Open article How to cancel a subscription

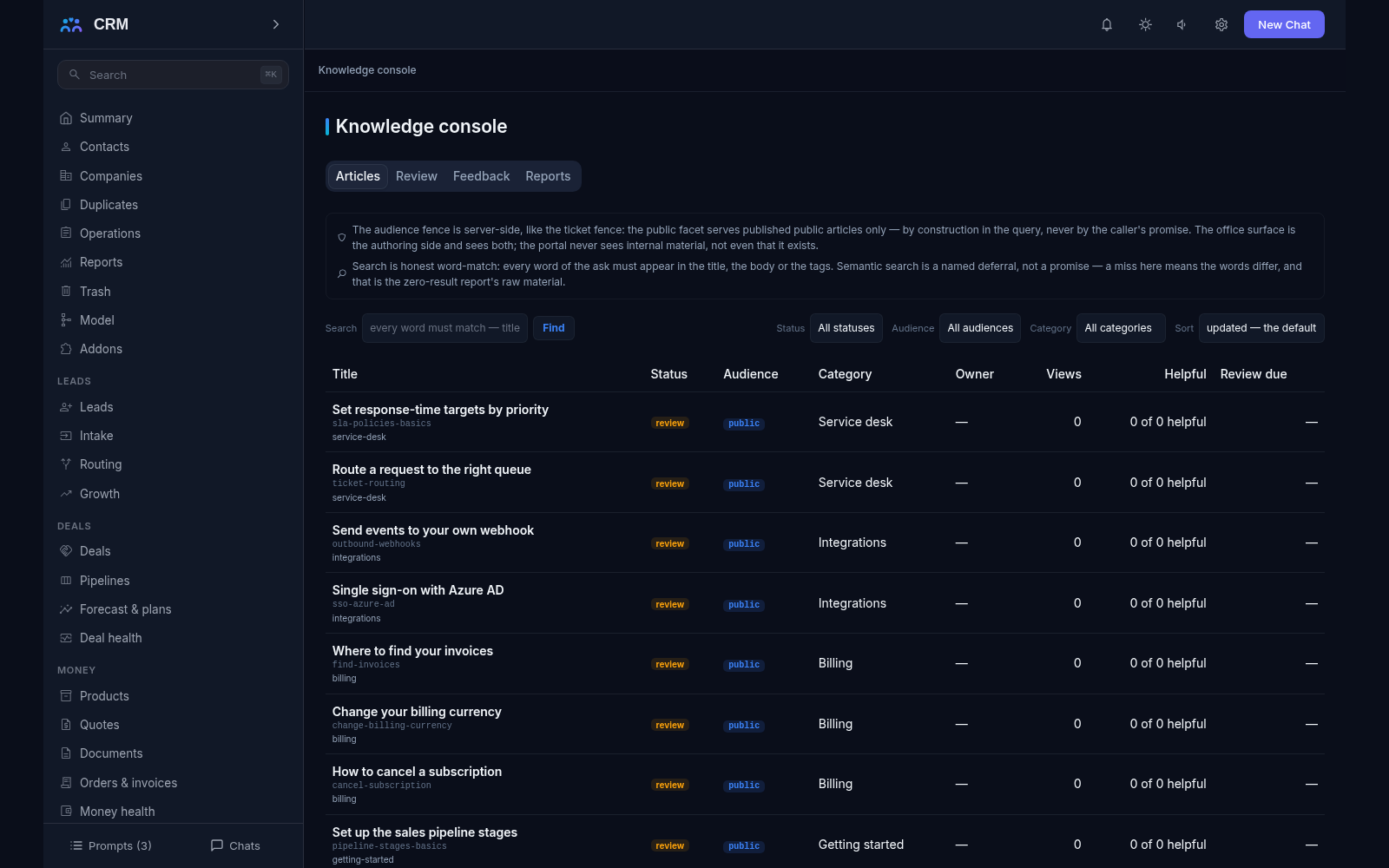coord(417,772)
